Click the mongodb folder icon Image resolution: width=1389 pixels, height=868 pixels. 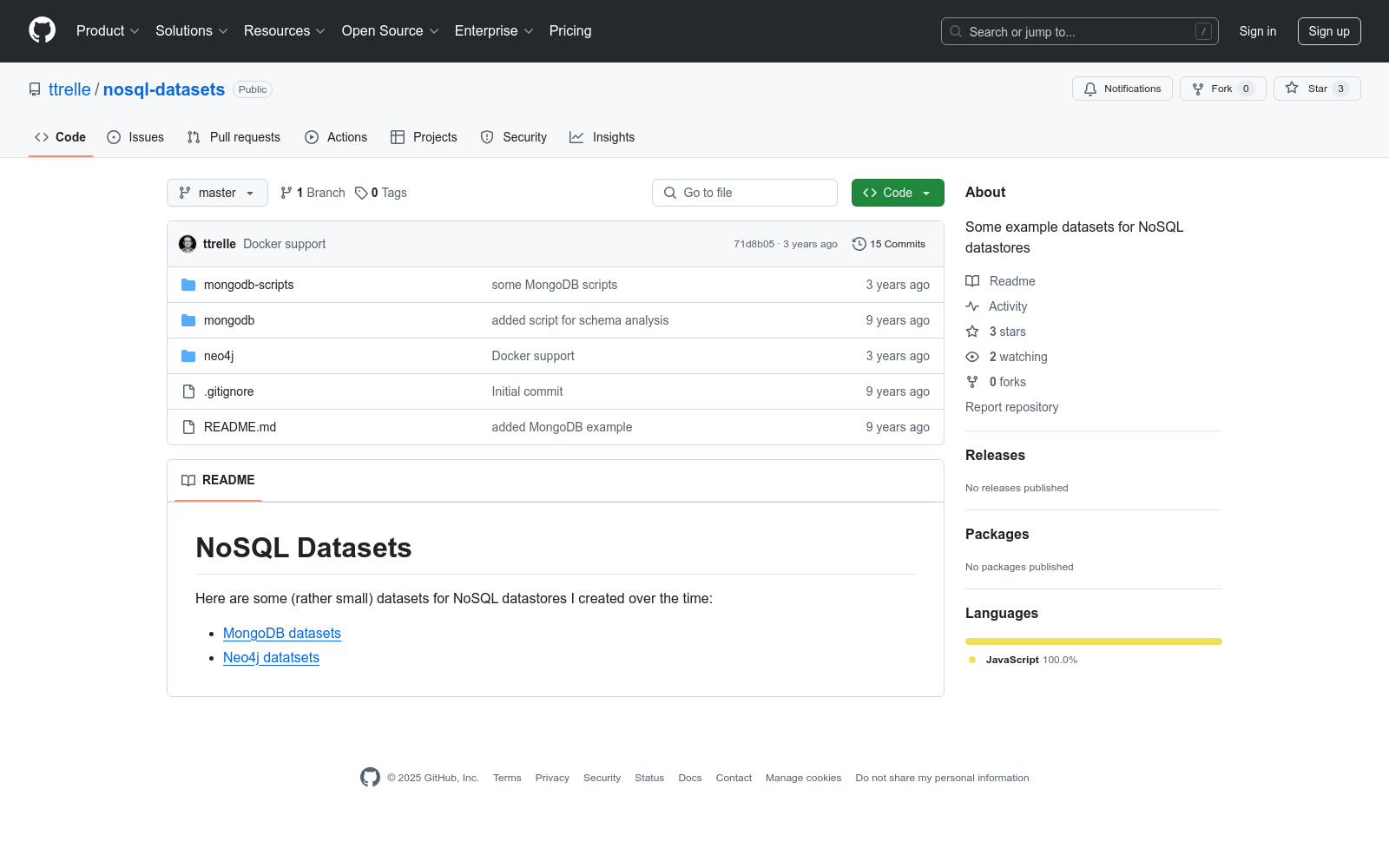point(188,320)
